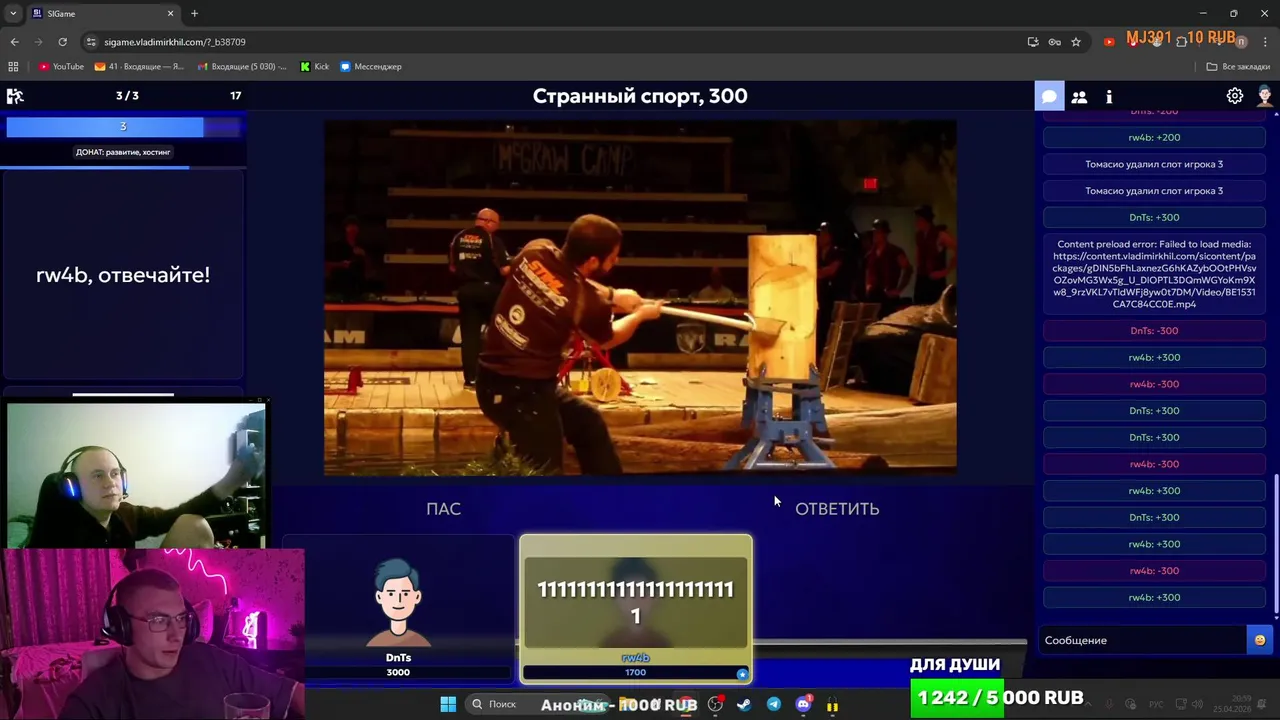Open the Windows Start menu

click(x=448, y=704)
